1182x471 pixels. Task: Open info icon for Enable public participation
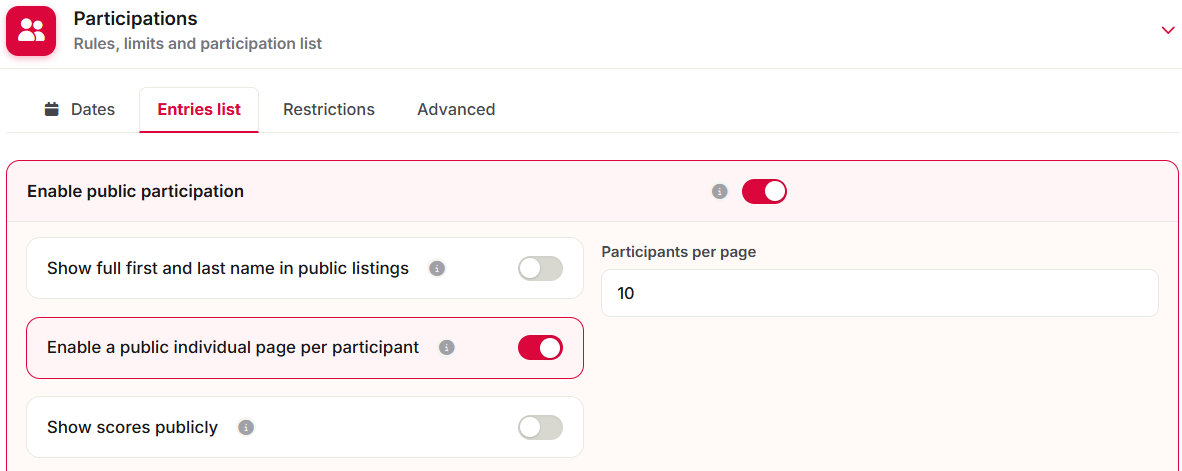click(x=720, y=191)
